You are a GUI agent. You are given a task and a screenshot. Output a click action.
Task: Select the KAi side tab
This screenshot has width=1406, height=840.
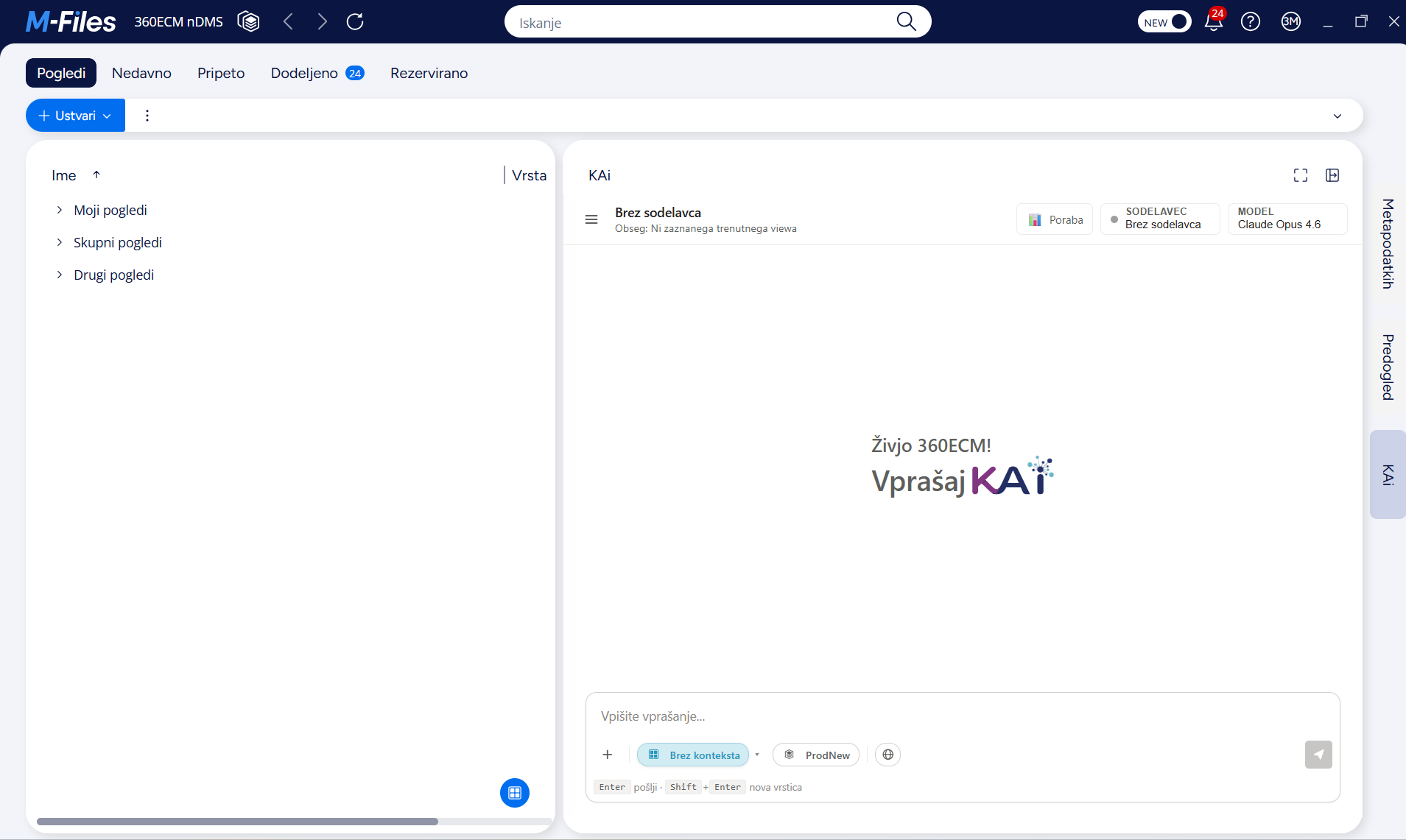1388,475
